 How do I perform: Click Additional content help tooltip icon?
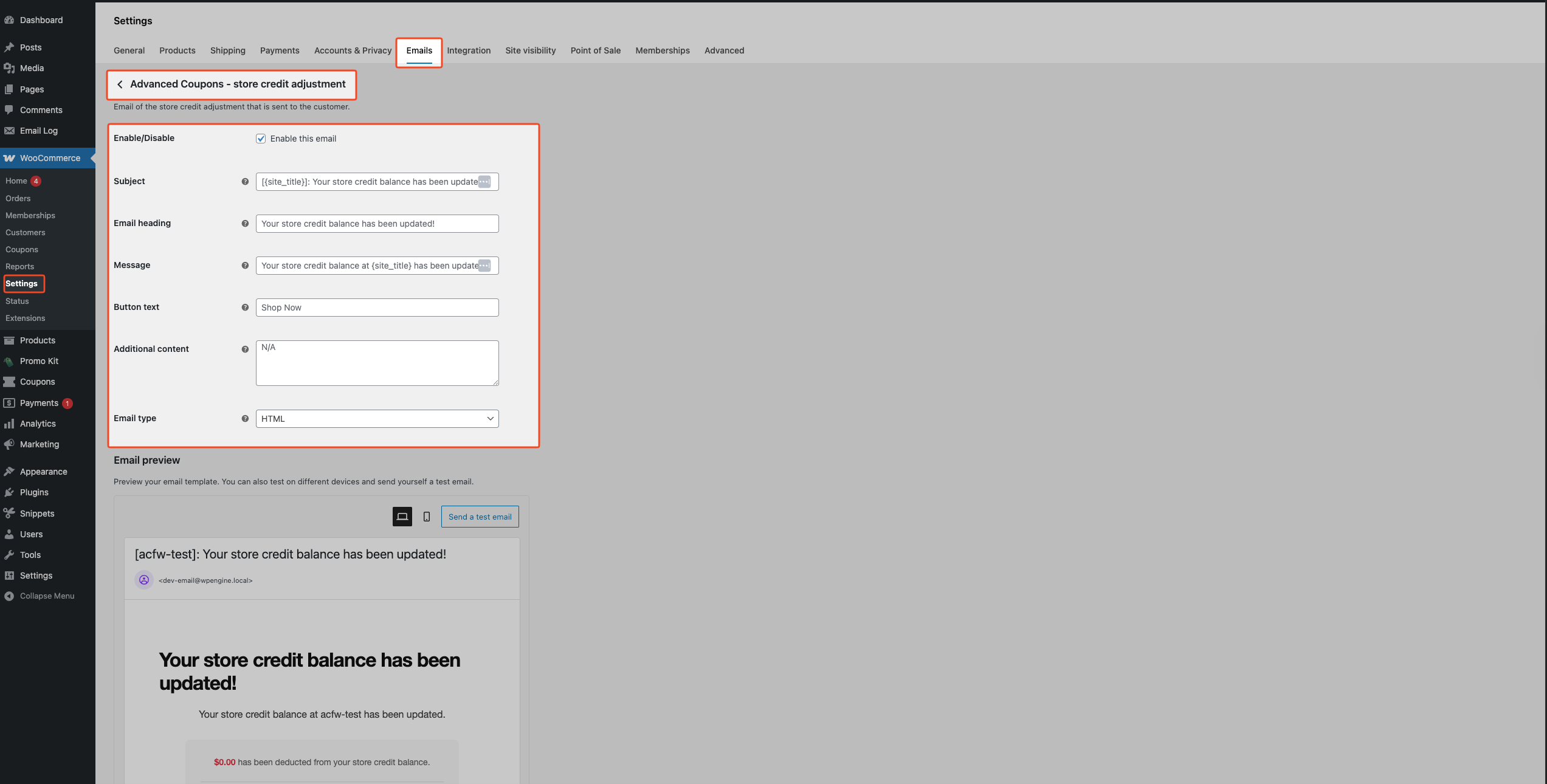point(245,349)
